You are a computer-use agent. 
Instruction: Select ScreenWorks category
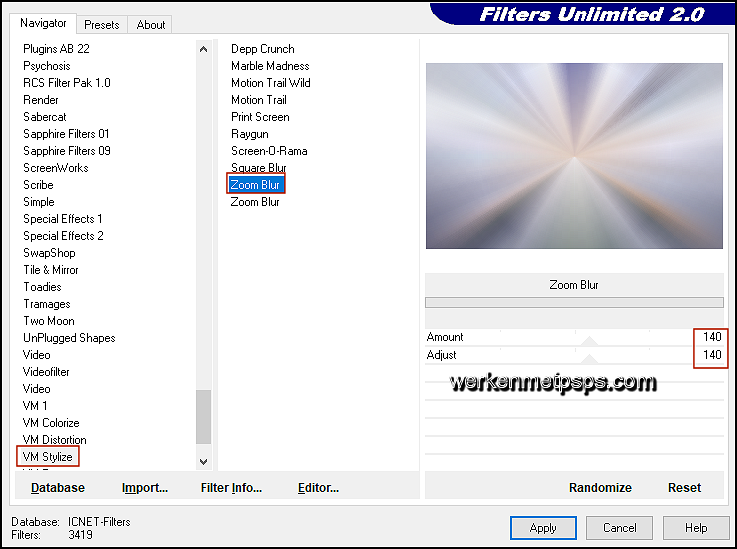pos(55,168)
